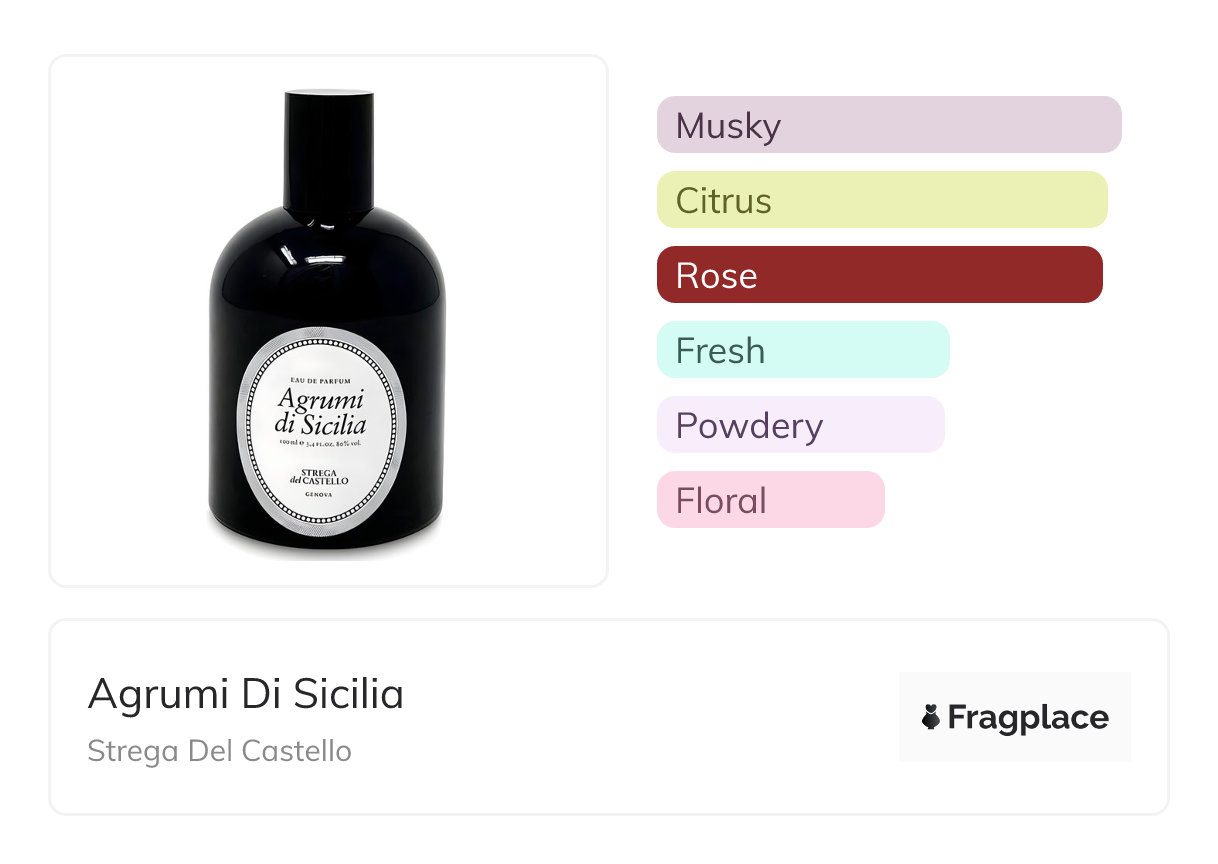Click the Fragplace wordmark text
Viewport: 1218px width, 864px height.
point(1028,717)
